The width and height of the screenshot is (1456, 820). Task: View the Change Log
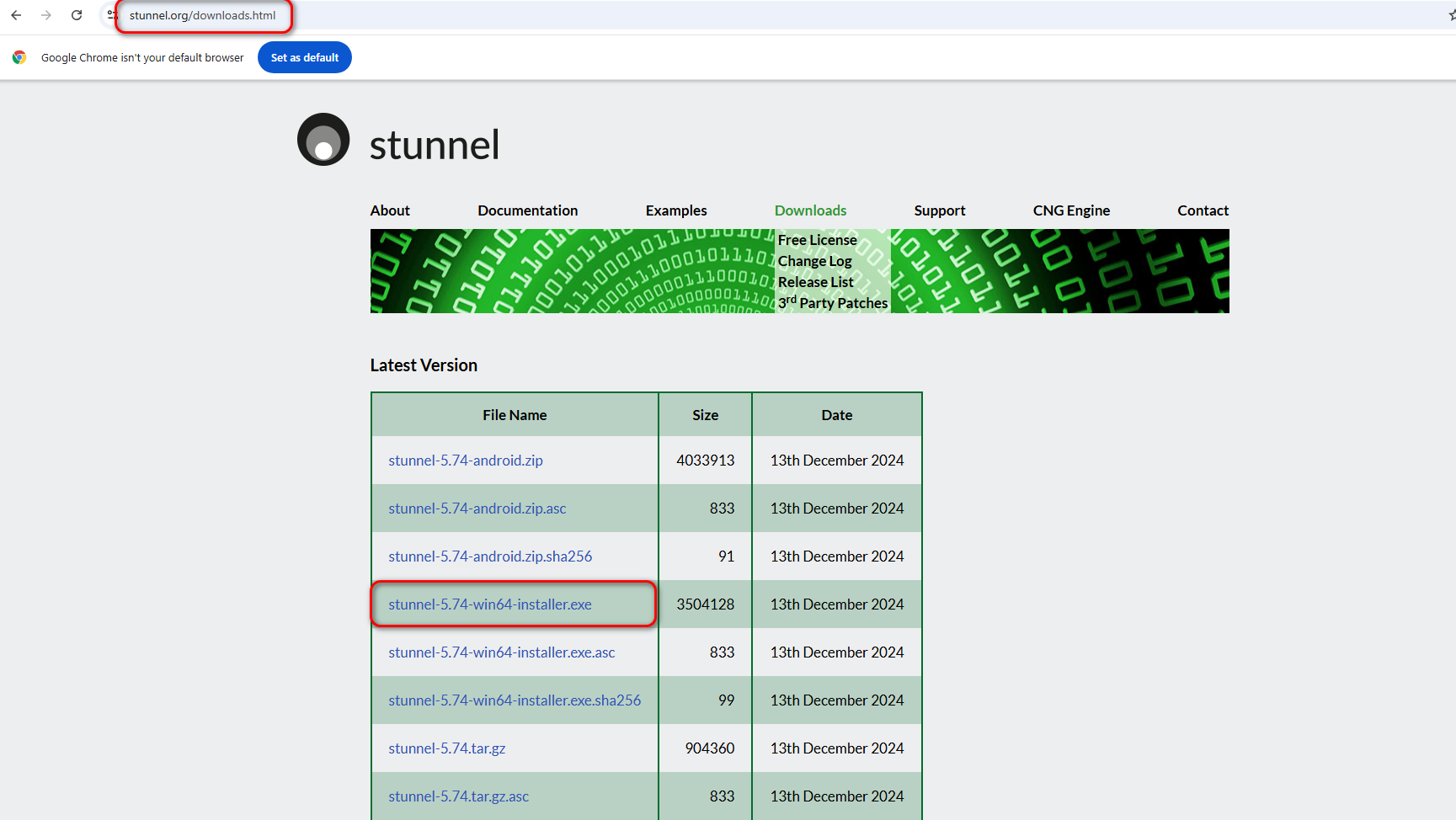(x=814, y=261)
